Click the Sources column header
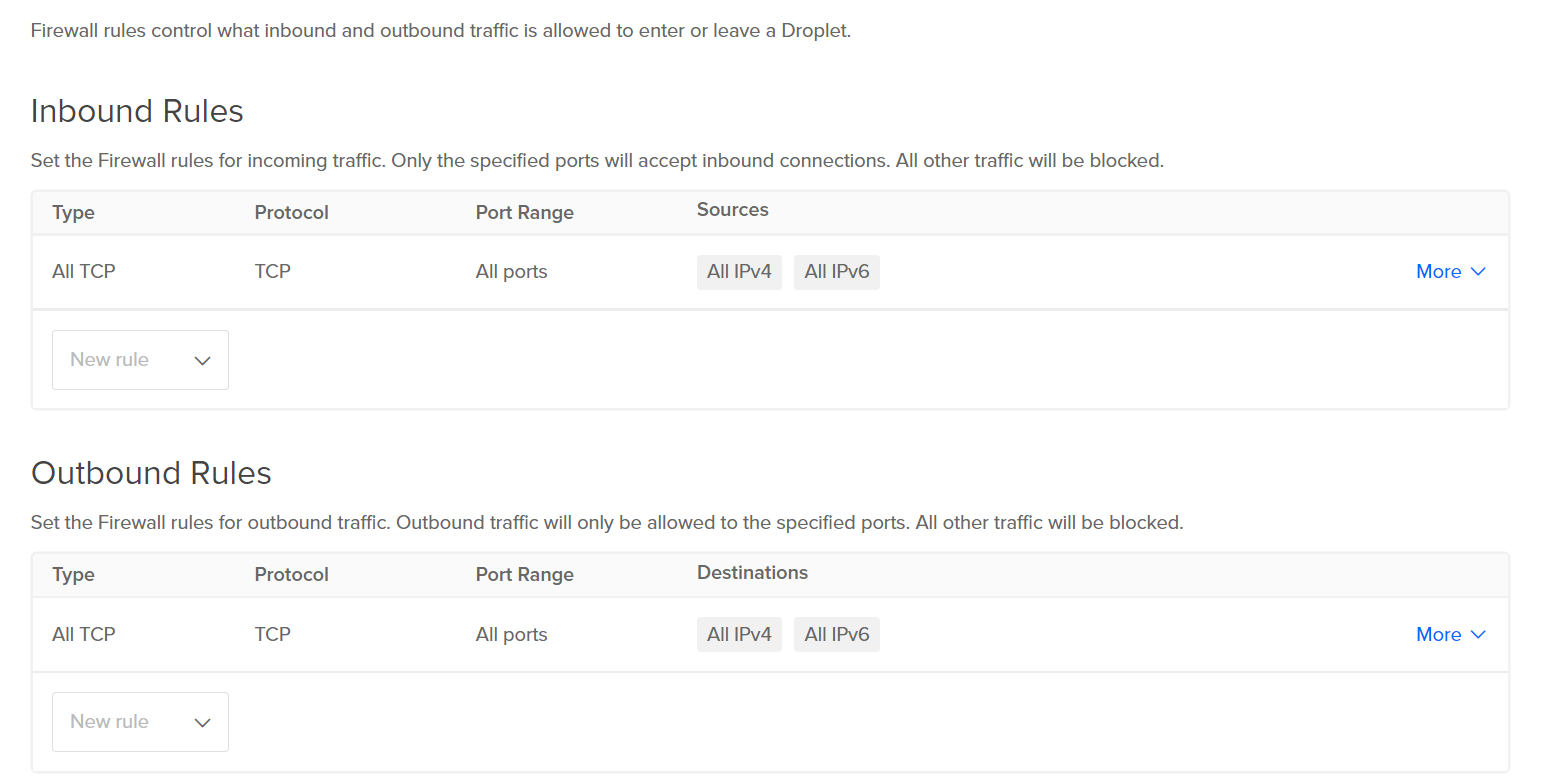This screenshot has width=1542, height=783. (x=733, y=210)
